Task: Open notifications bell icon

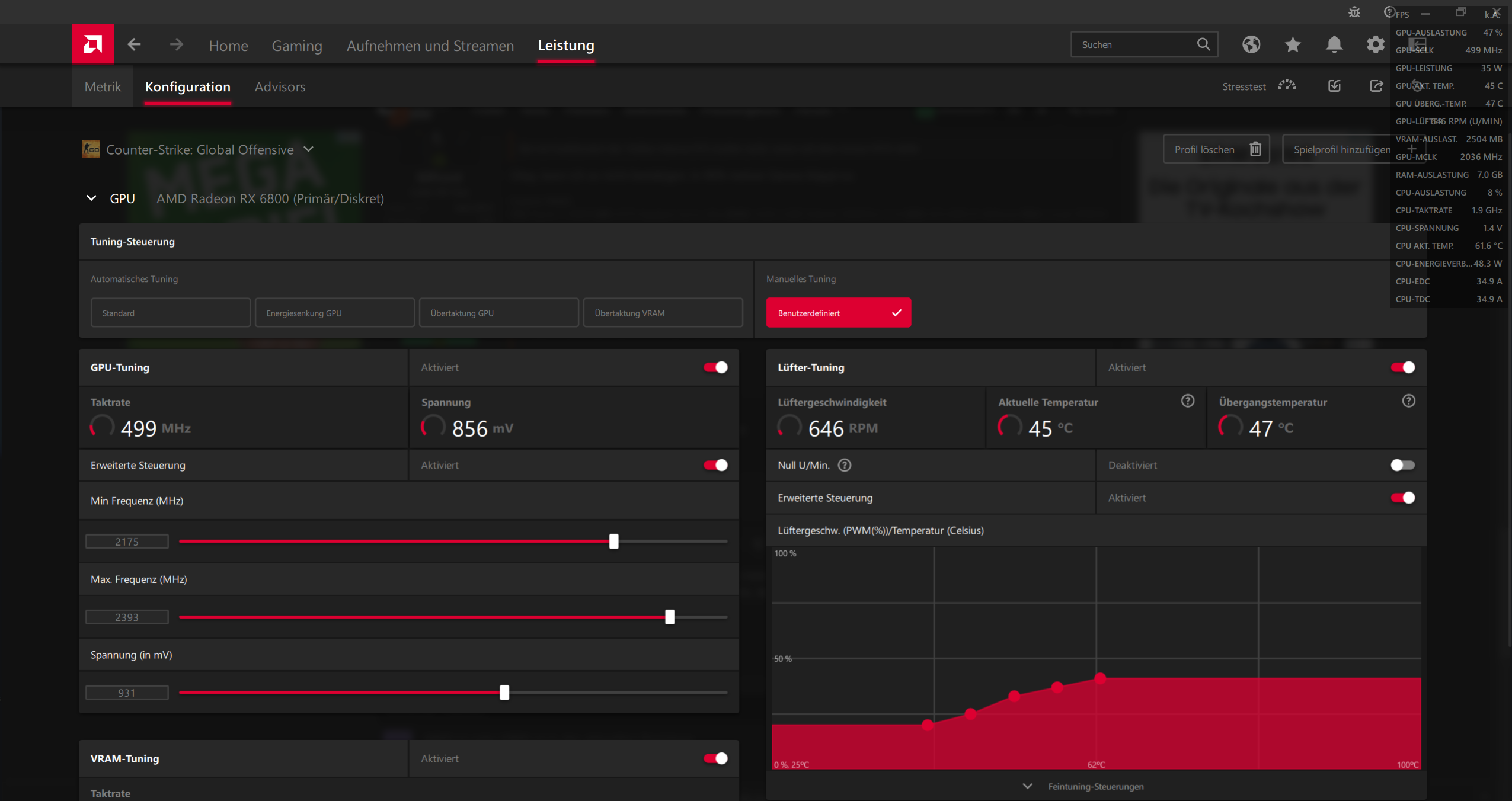Action: tap(1334, 44)
